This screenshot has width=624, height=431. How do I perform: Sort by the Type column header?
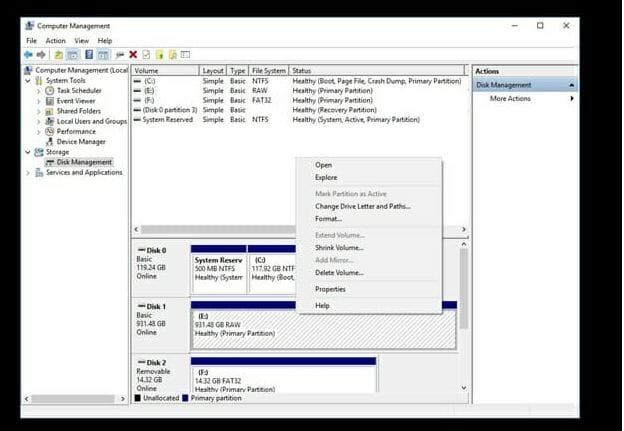click(238, 70)
